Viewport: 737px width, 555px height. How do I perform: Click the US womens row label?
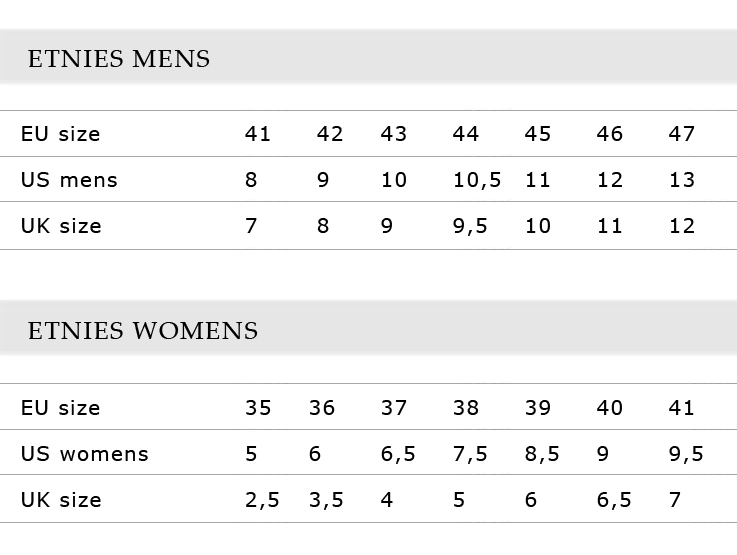85,454
